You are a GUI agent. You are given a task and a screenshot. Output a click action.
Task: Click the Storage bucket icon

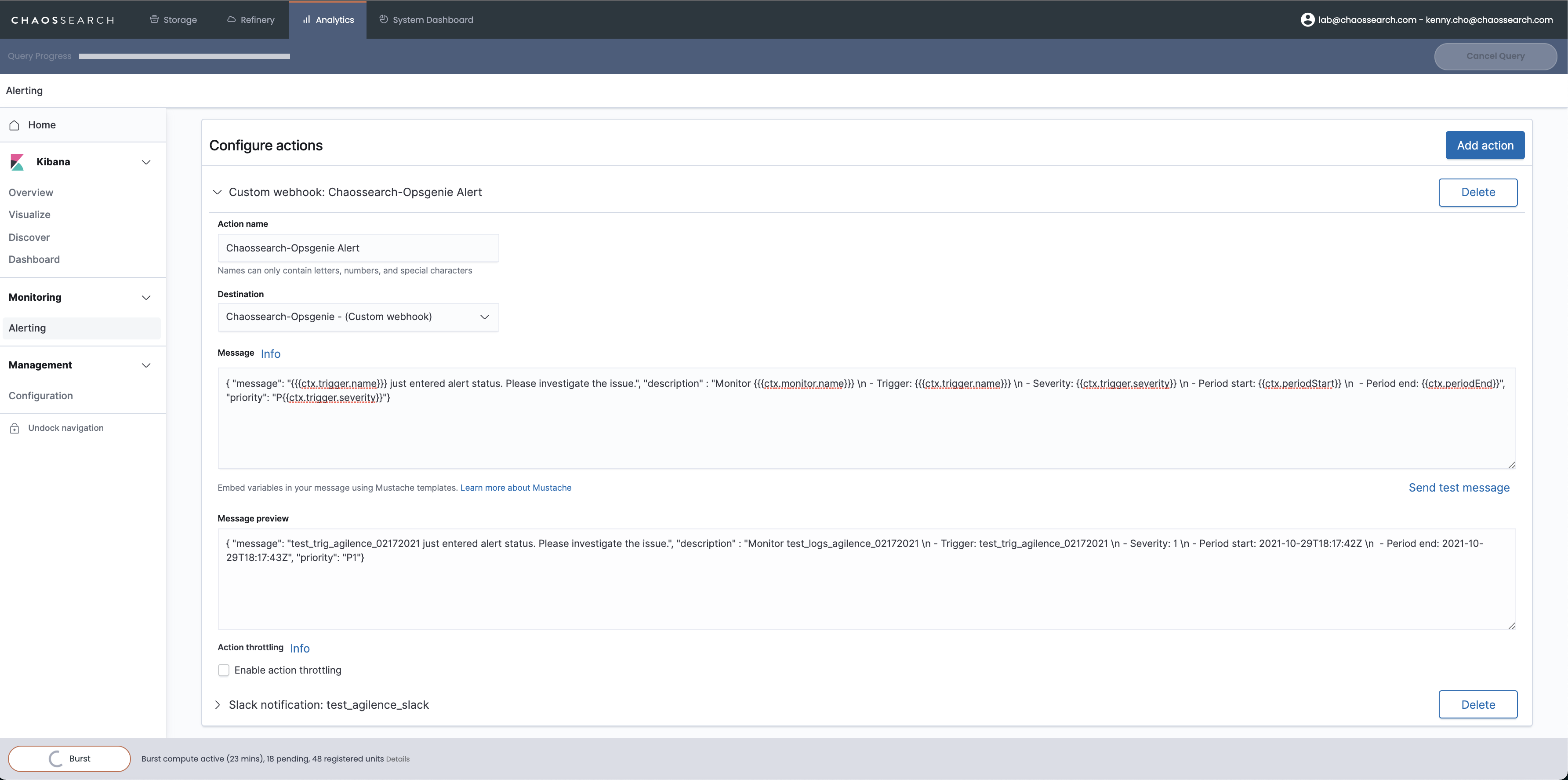[155, 19]
